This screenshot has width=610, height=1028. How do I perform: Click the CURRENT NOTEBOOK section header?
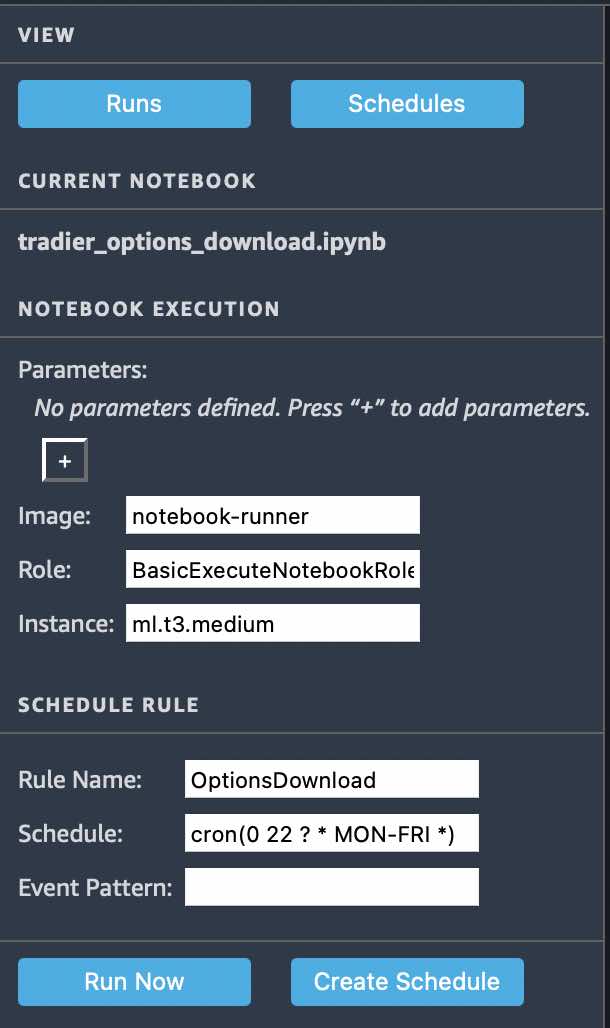click(x=136, y=181)
